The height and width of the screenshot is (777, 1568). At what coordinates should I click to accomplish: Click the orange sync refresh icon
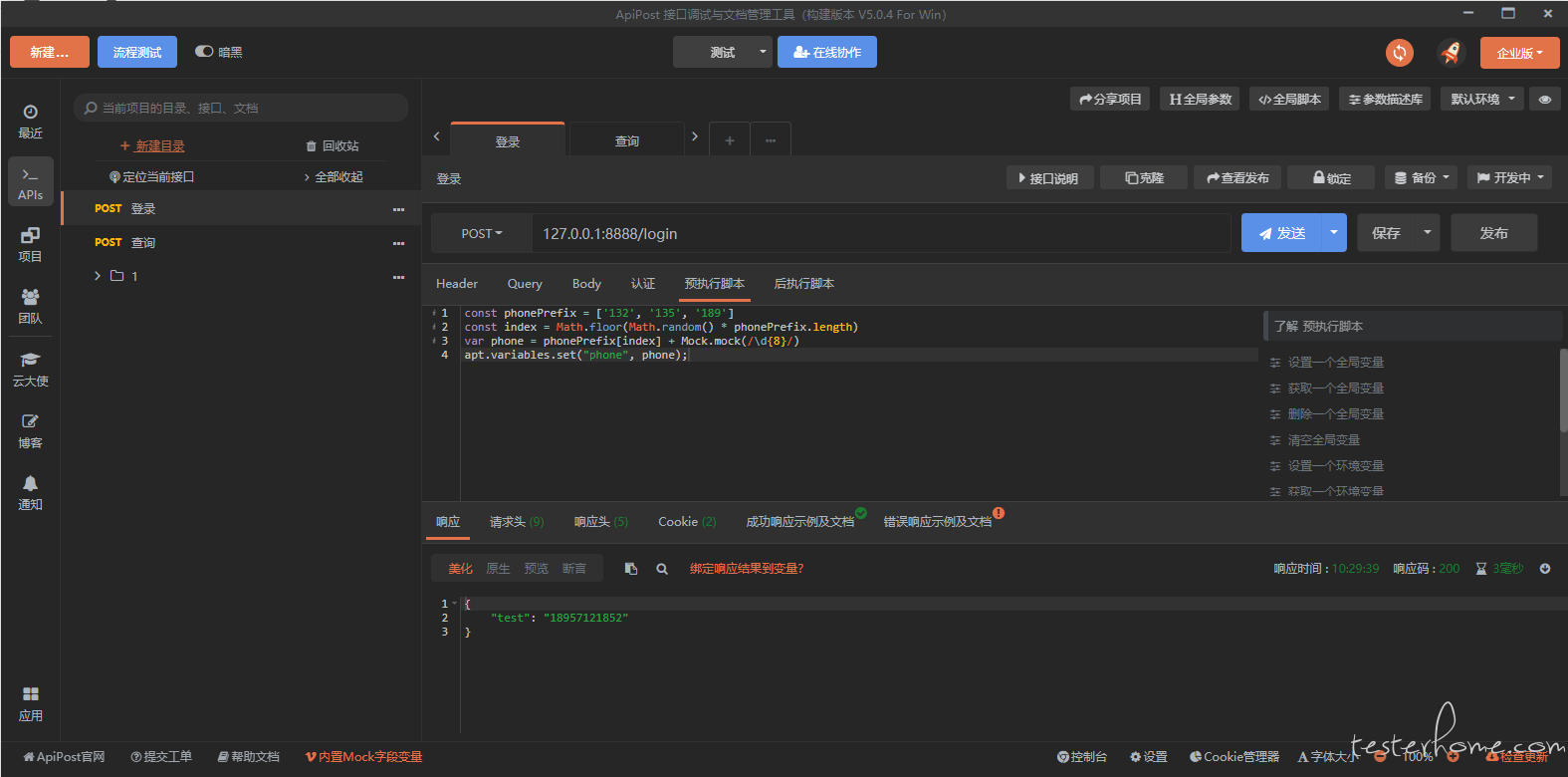pyautogui.click(x=1400, y=53)
